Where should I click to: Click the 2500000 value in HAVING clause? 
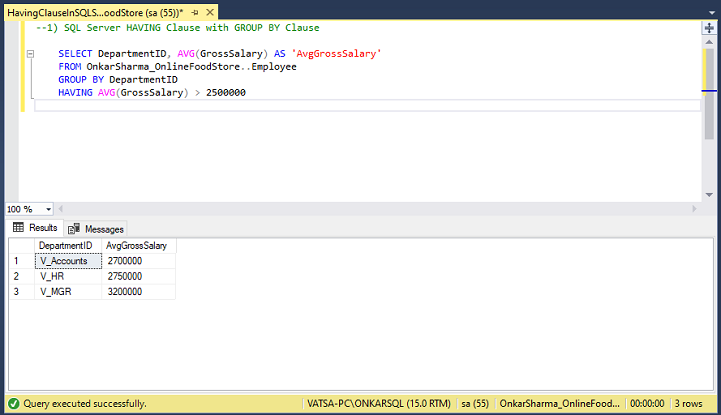point(226,92)
